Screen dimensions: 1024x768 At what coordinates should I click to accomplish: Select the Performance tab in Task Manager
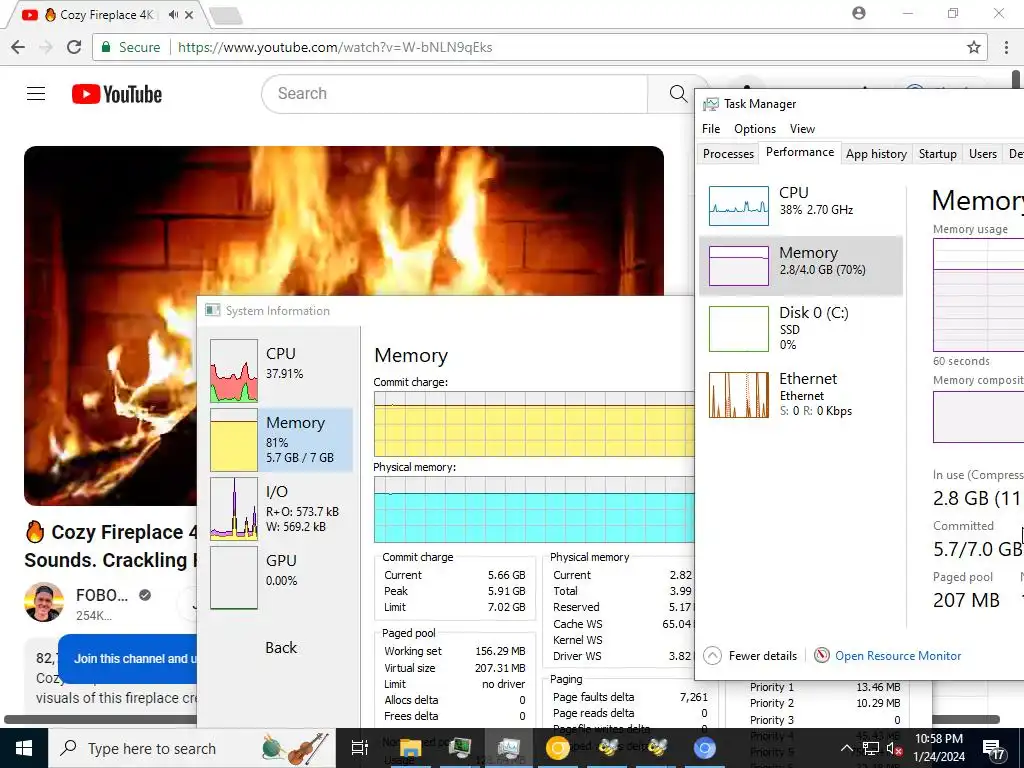[x=799, y=152]
